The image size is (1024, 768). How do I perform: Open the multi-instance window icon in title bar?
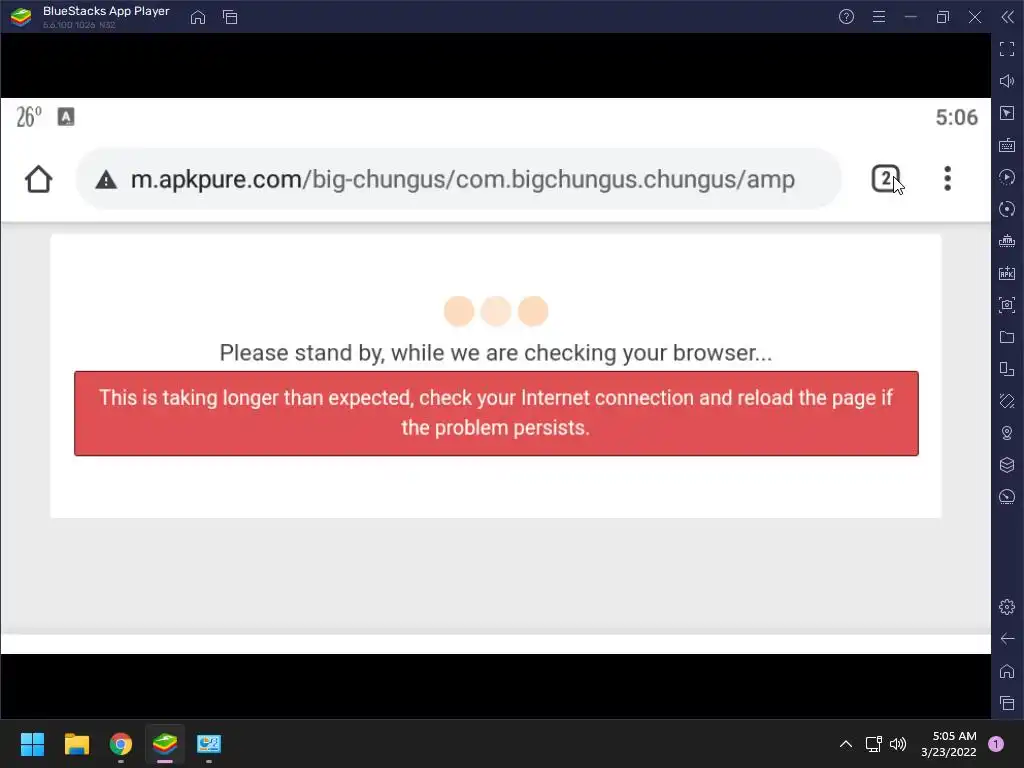click(230, 18)
